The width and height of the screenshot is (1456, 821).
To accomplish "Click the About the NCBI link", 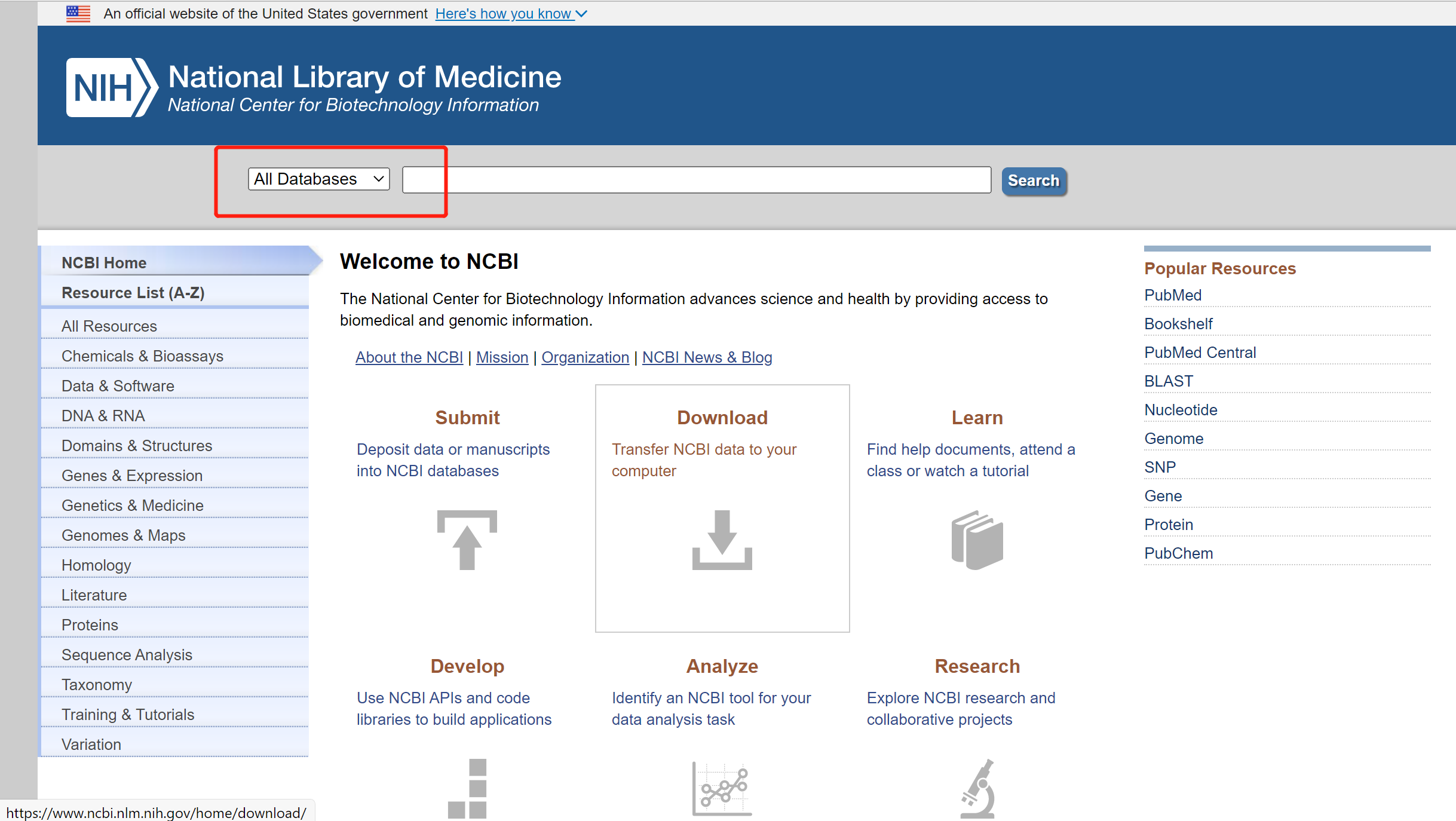I will (409, 357).
